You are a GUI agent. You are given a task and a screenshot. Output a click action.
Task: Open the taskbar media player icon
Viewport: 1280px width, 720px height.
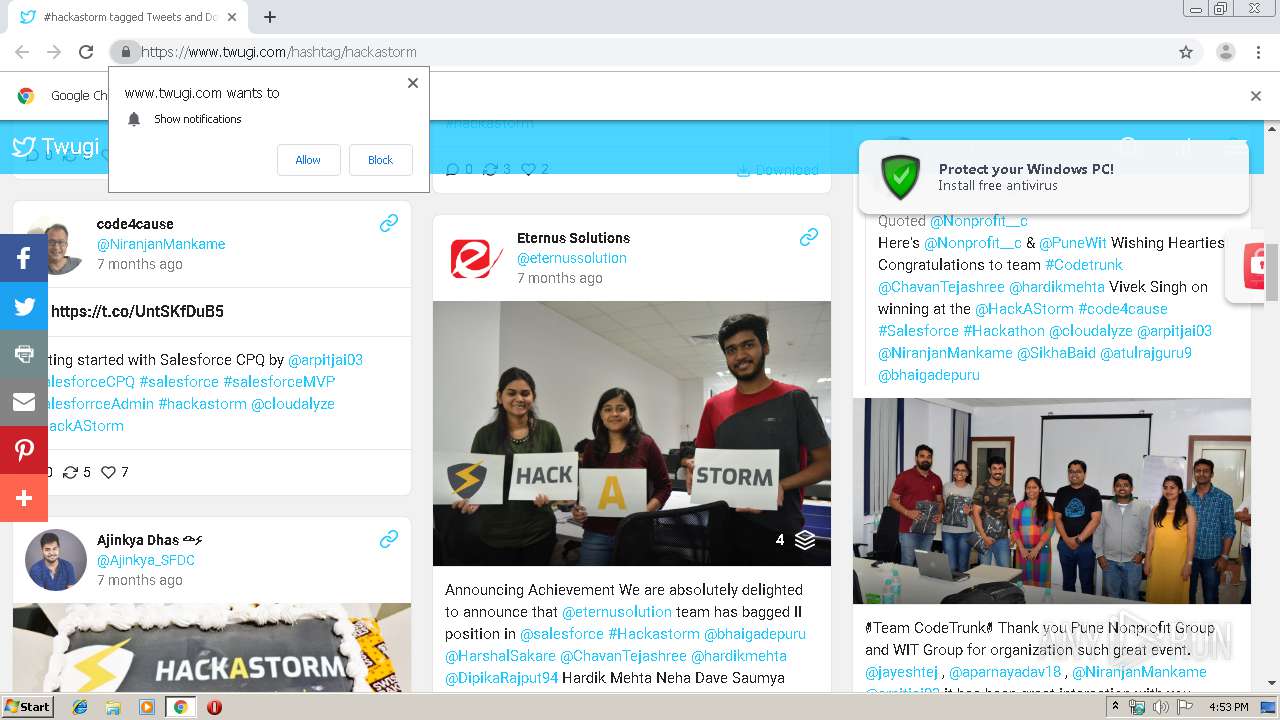click(x=147, y=706)
